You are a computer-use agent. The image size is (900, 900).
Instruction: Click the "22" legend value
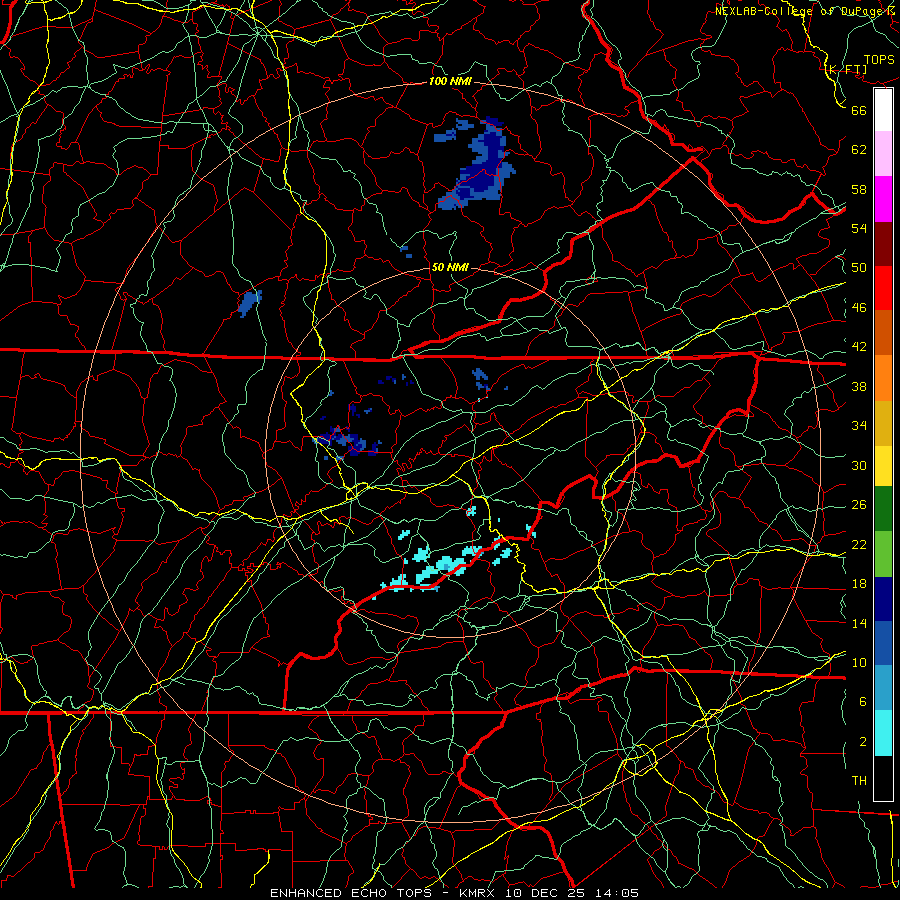859,545
